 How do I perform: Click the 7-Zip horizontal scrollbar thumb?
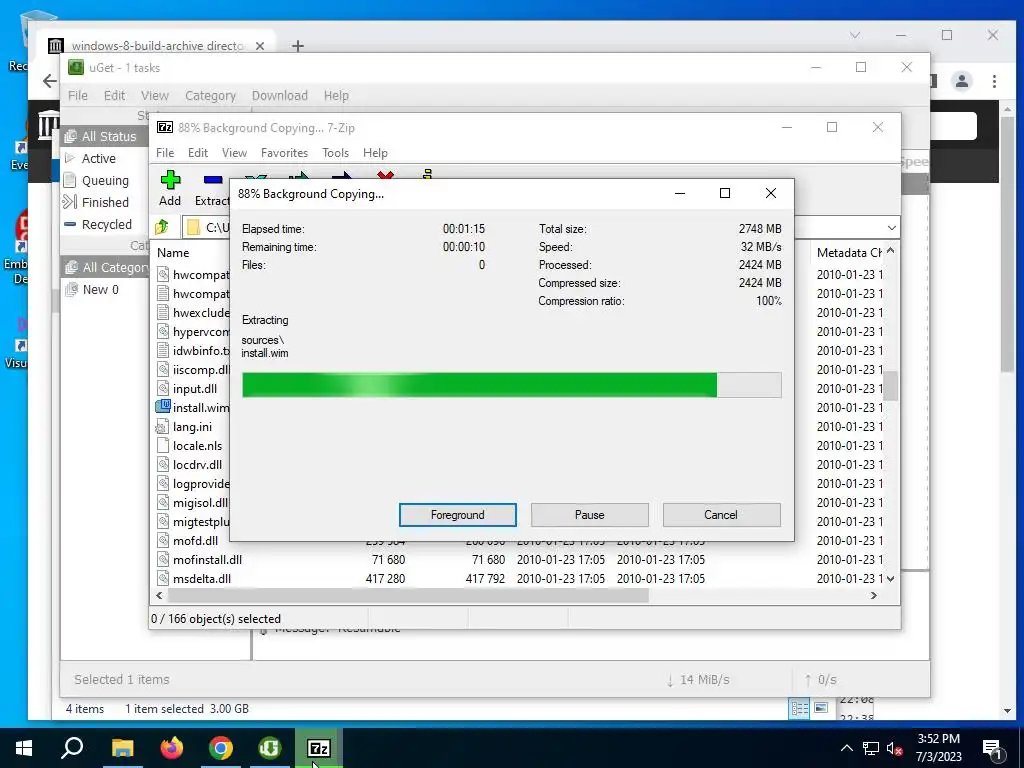pyautogui.click(x=408, y=596)
